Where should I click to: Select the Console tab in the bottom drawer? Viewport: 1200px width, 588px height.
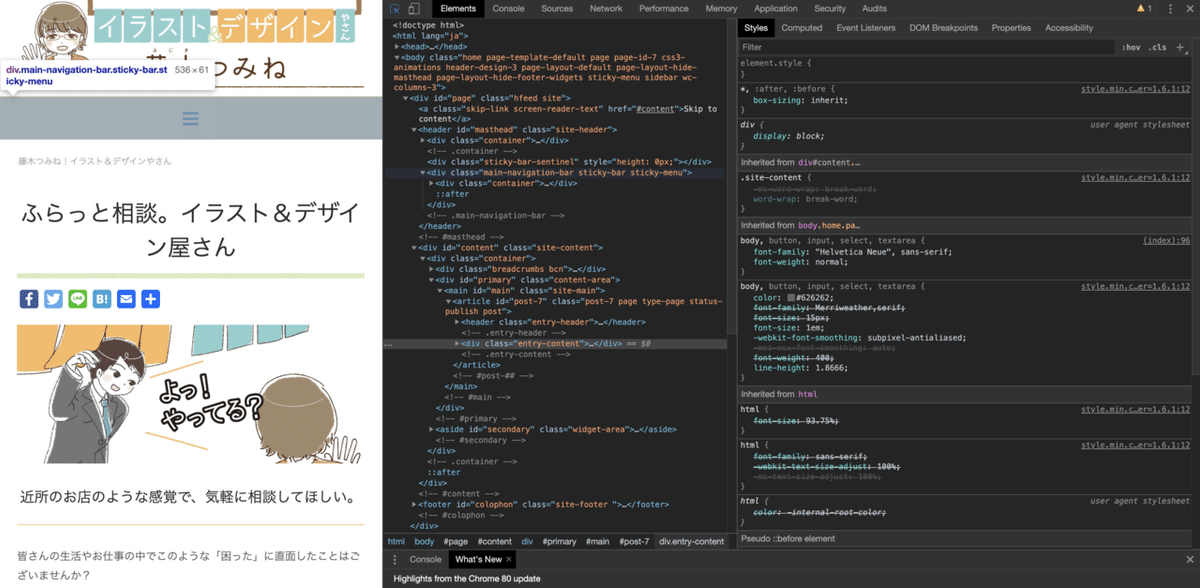[425, 559]
